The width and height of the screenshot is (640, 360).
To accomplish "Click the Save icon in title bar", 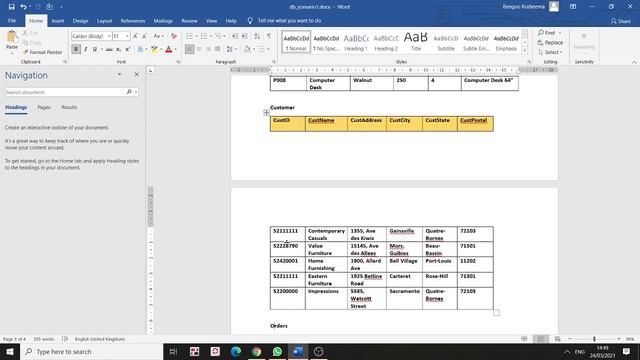I will click(11, 7).
